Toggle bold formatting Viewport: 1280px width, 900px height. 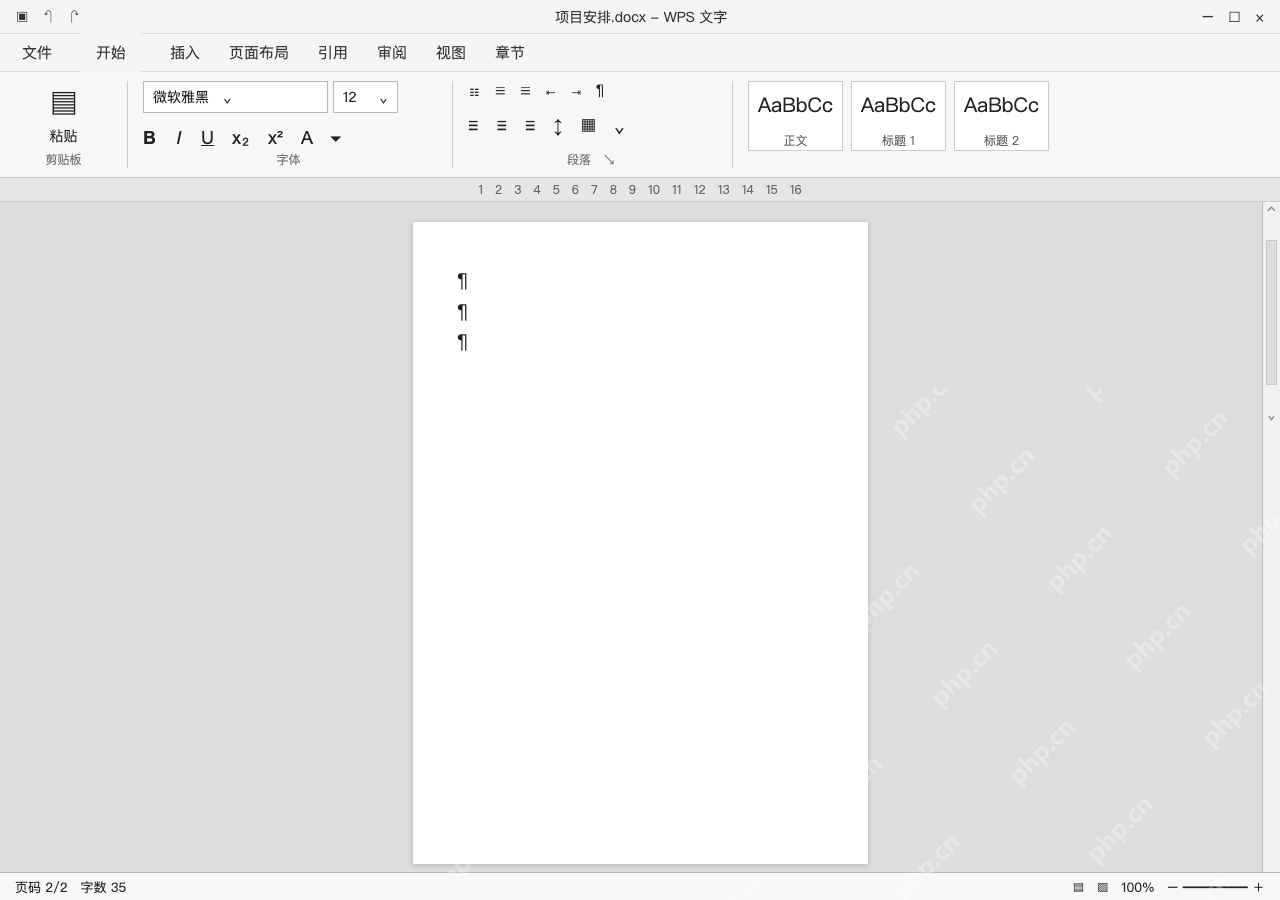149,138
